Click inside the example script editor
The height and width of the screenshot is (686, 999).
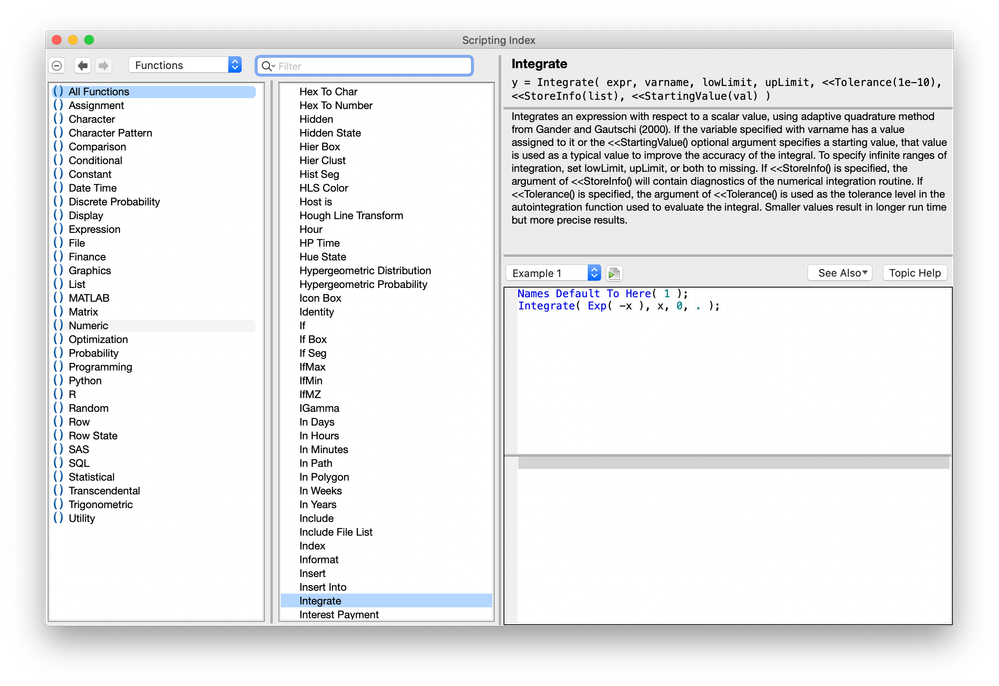[728, 371]
